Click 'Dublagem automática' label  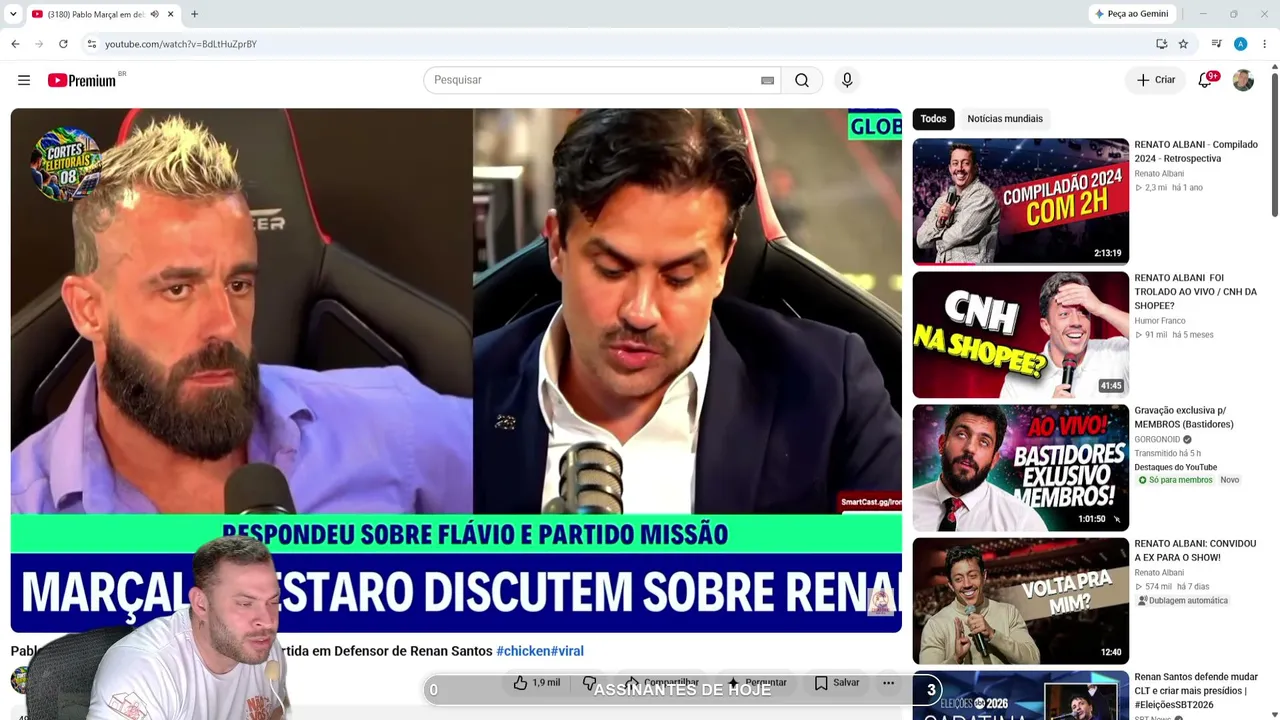(1183, 601)
